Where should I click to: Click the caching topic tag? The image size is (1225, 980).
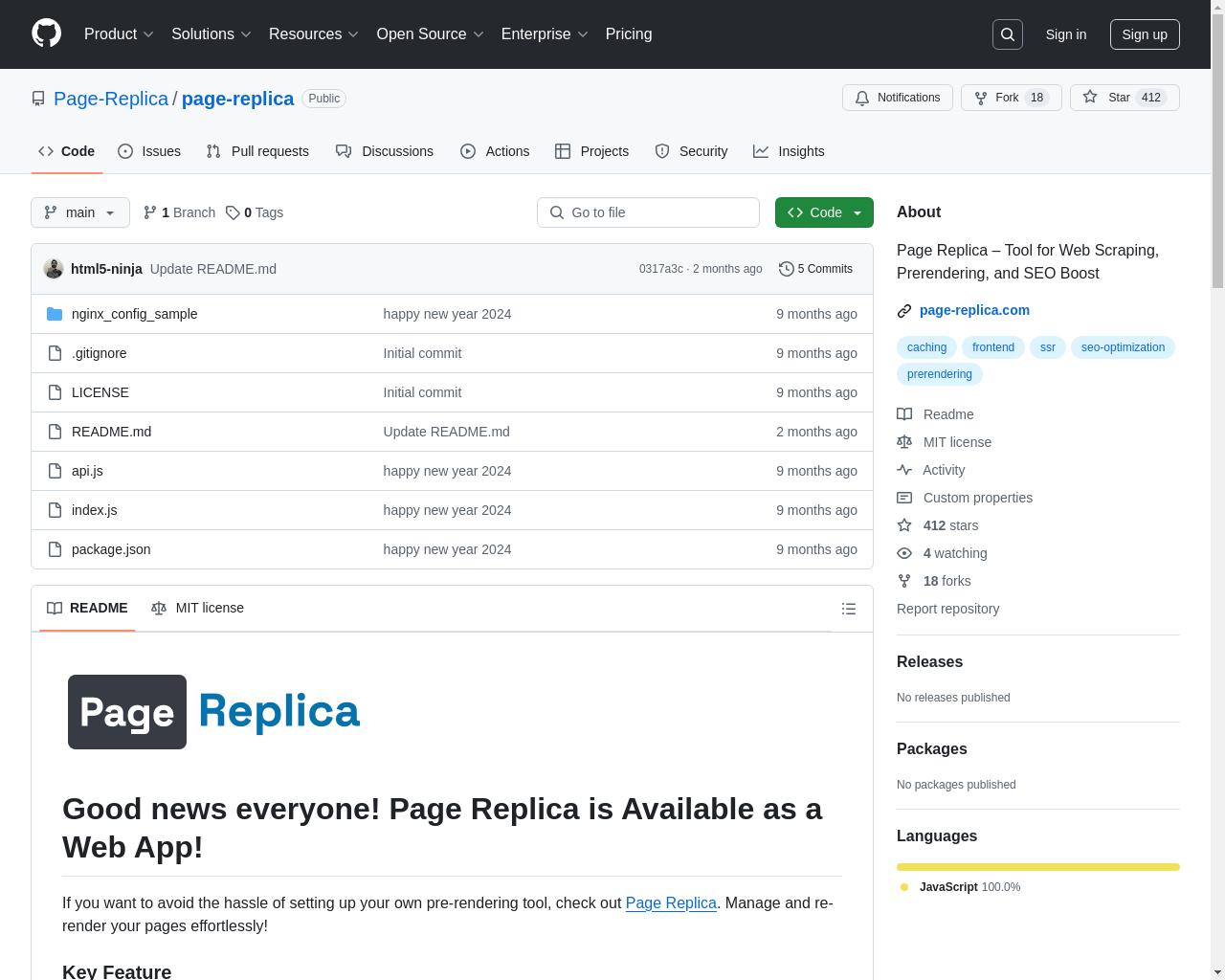[926, 347]
